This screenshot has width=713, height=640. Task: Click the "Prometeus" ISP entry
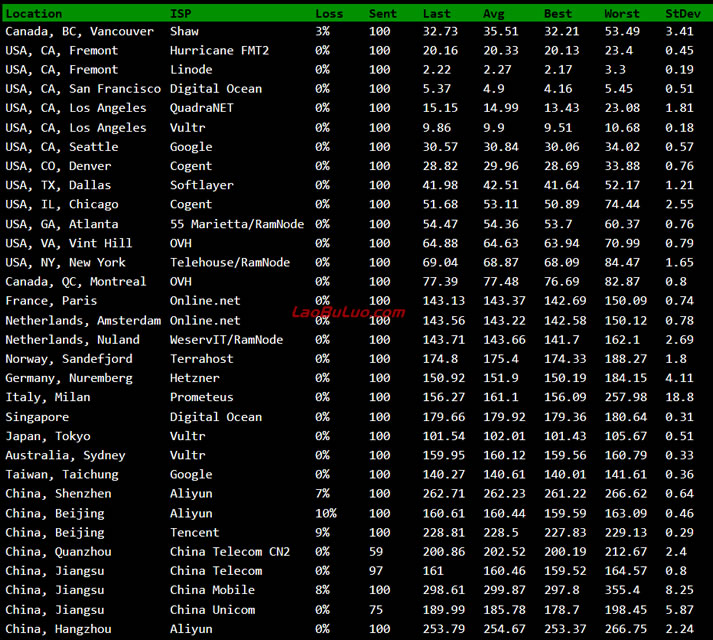click(x=201, y=397)
